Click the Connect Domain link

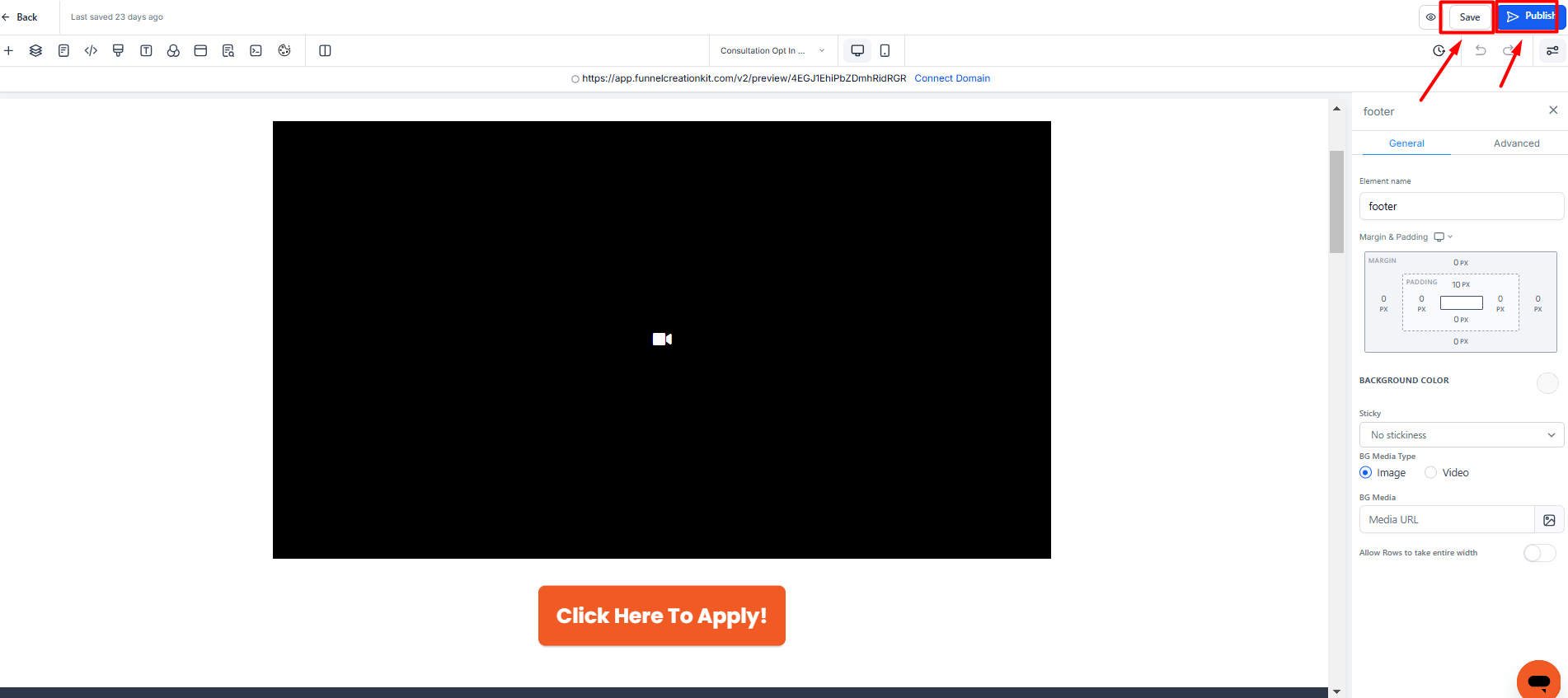(952, 78)
